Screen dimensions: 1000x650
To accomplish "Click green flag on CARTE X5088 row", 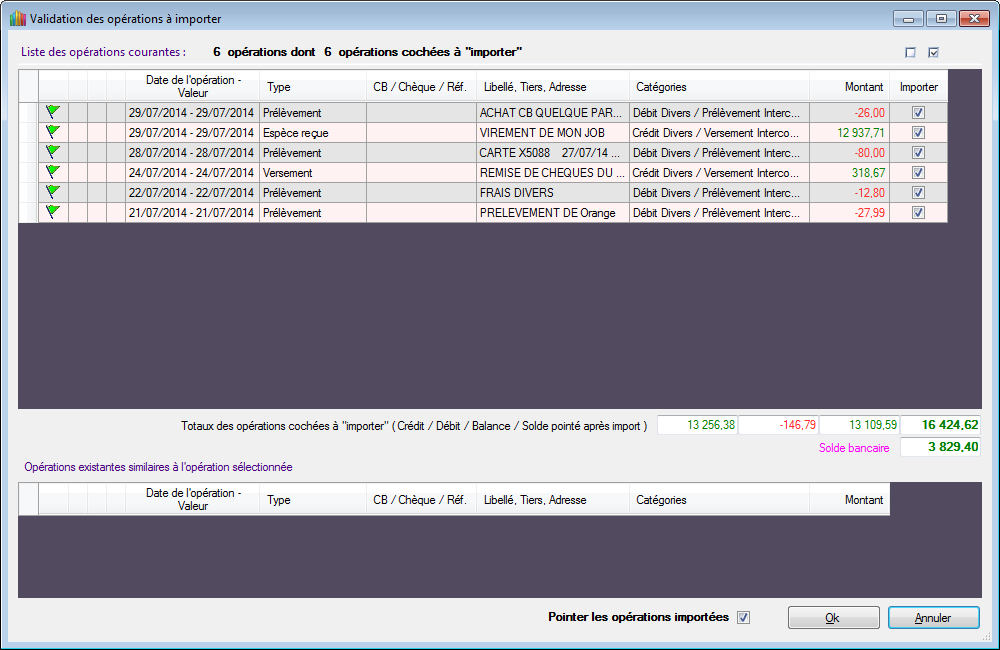I will pyautogui.click(x=53, y=152).
